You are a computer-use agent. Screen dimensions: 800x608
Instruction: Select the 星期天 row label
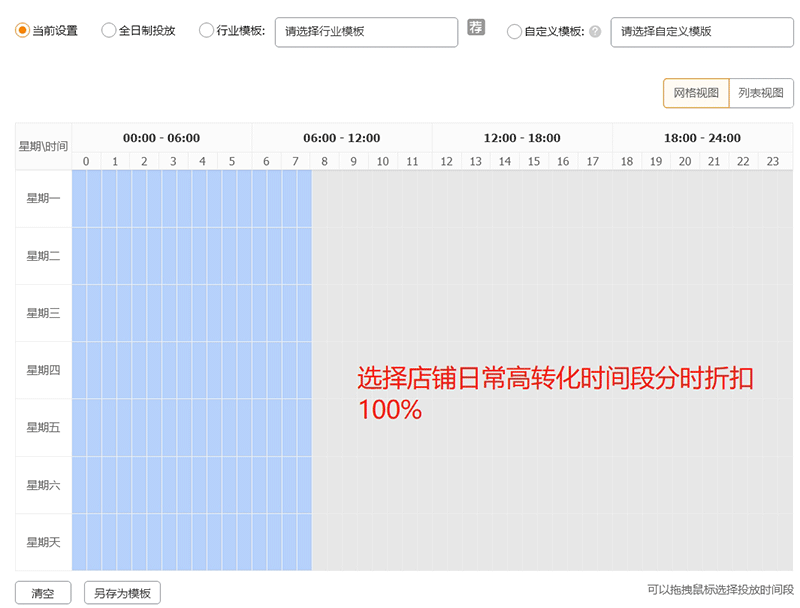tap(43, 542)
